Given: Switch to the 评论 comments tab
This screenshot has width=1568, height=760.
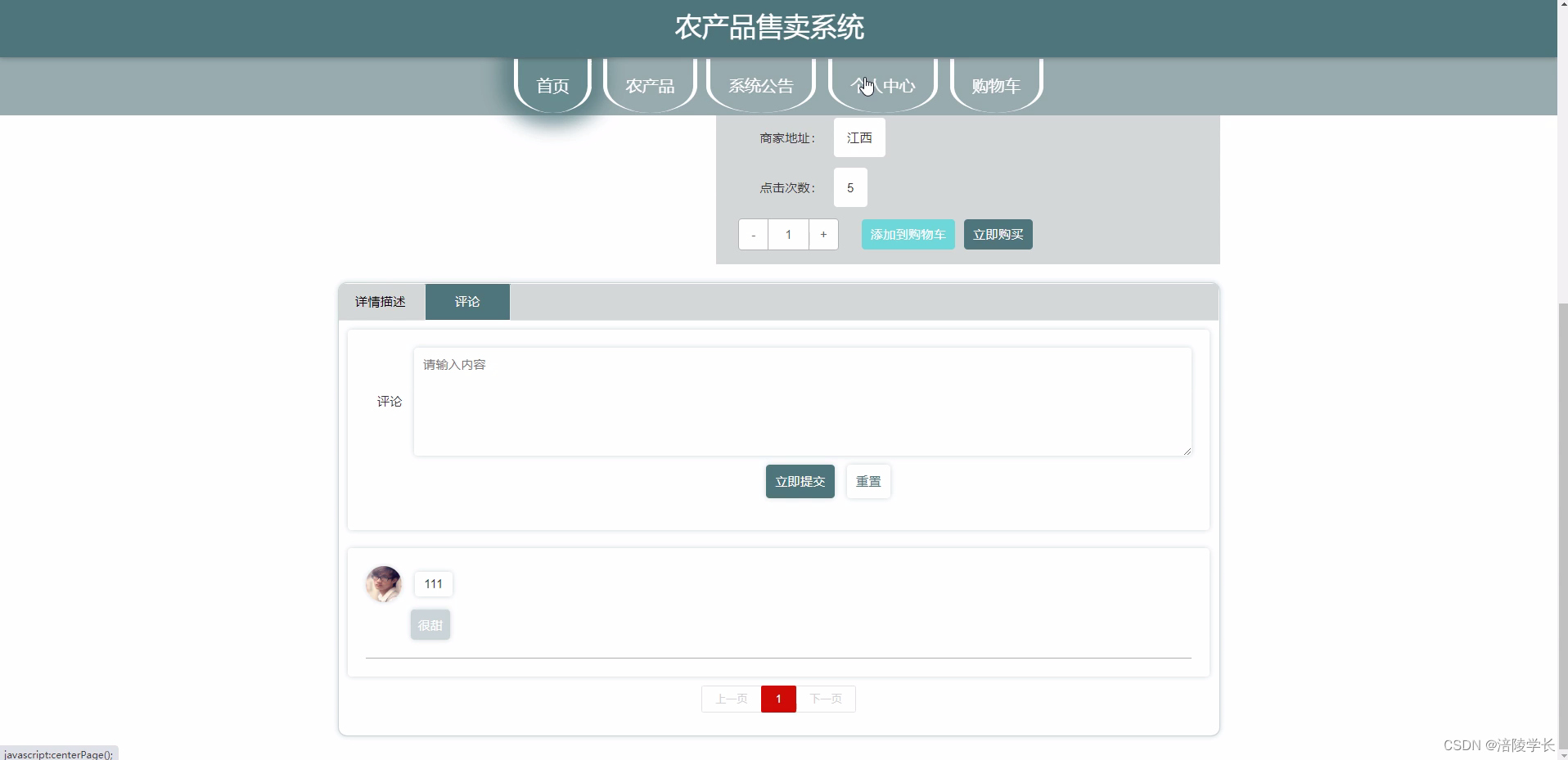Looking at the screenshot, I should click(x=466, y=301).
